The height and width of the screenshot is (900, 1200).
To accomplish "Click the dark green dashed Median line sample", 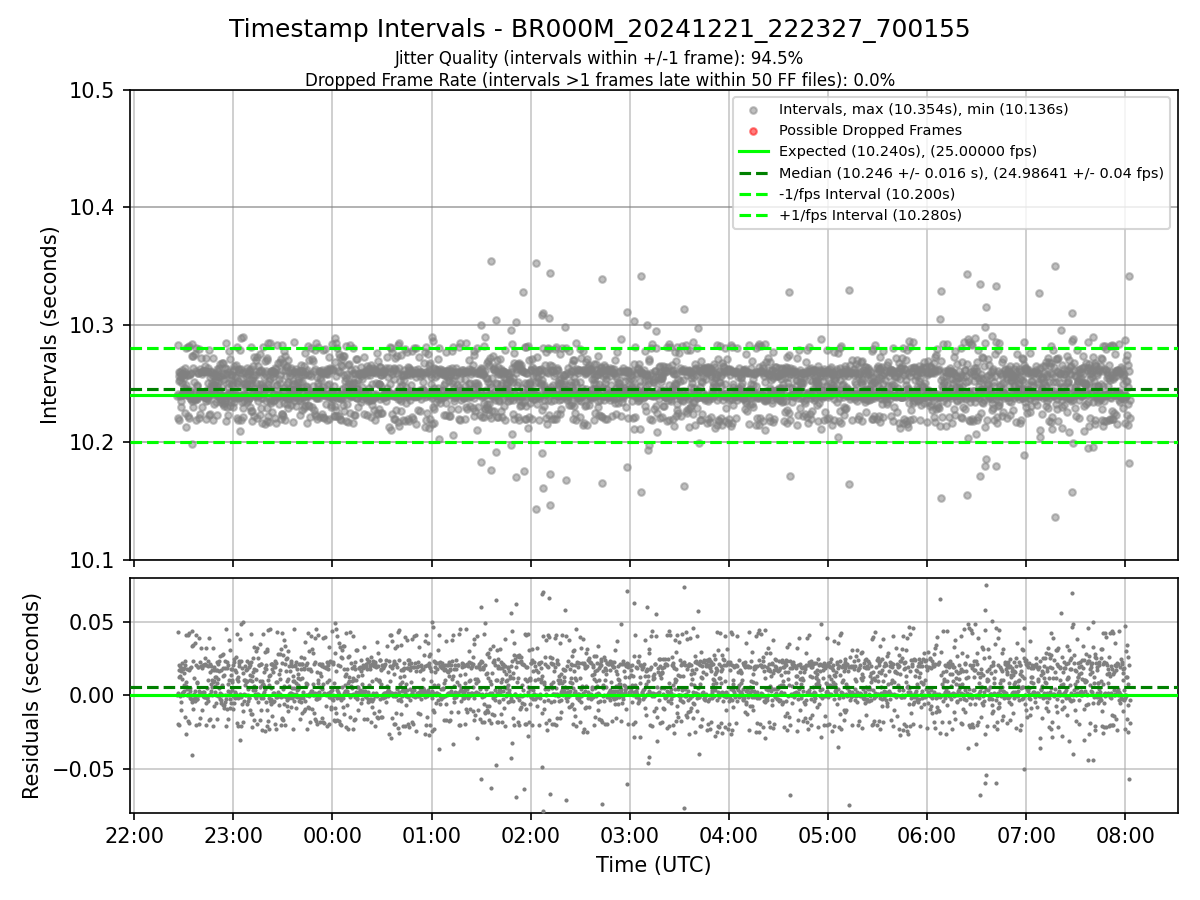I will point(754,172).
